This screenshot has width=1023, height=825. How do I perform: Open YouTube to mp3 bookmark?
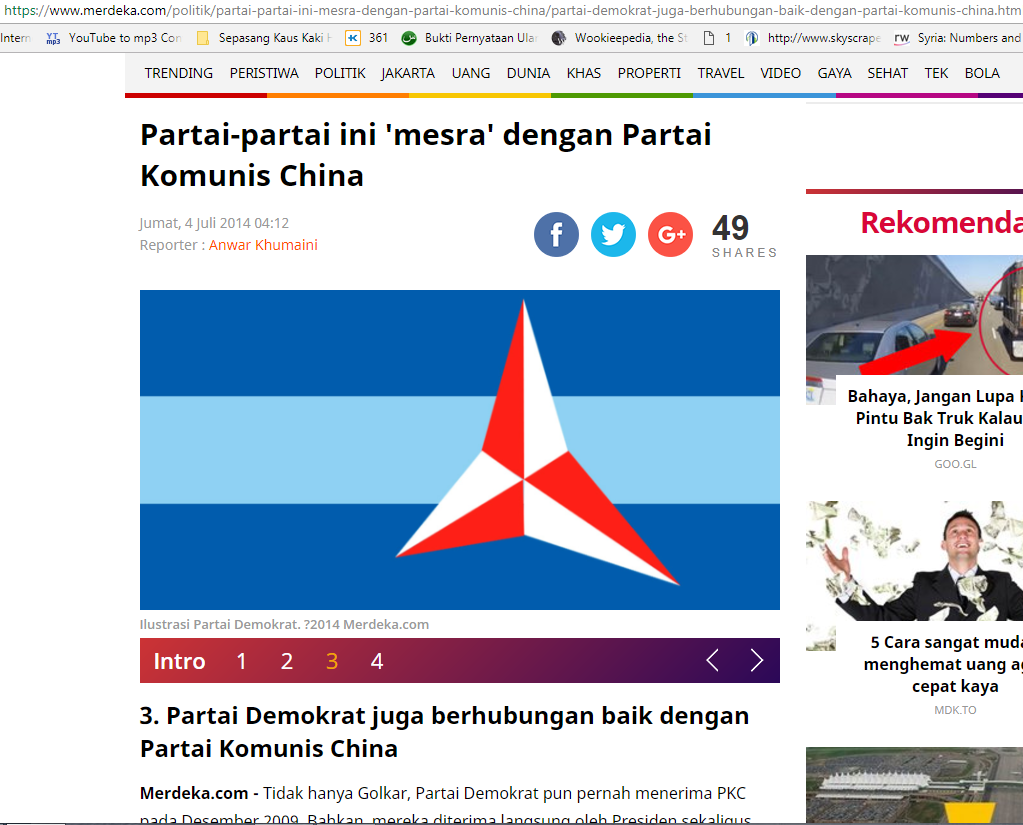[114, 38]
